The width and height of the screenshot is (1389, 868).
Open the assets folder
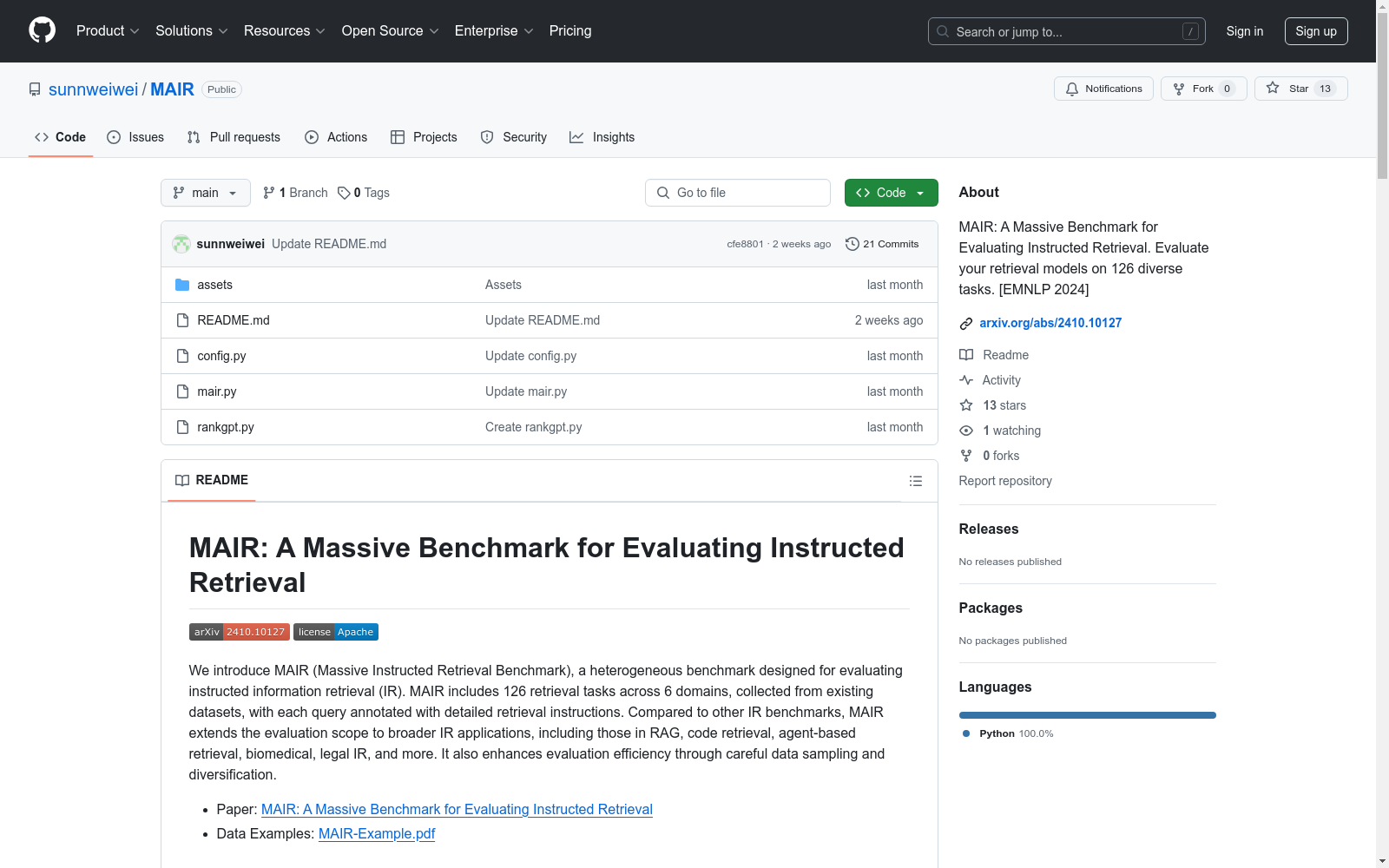point(214,285)
